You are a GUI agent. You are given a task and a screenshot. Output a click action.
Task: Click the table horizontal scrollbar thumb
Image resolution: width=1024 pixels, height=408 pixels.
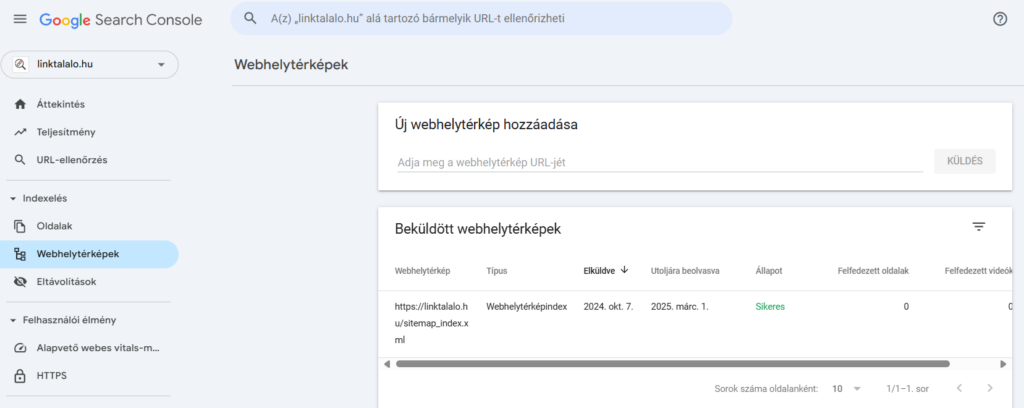pyautogui.click(x=672, y=364)
